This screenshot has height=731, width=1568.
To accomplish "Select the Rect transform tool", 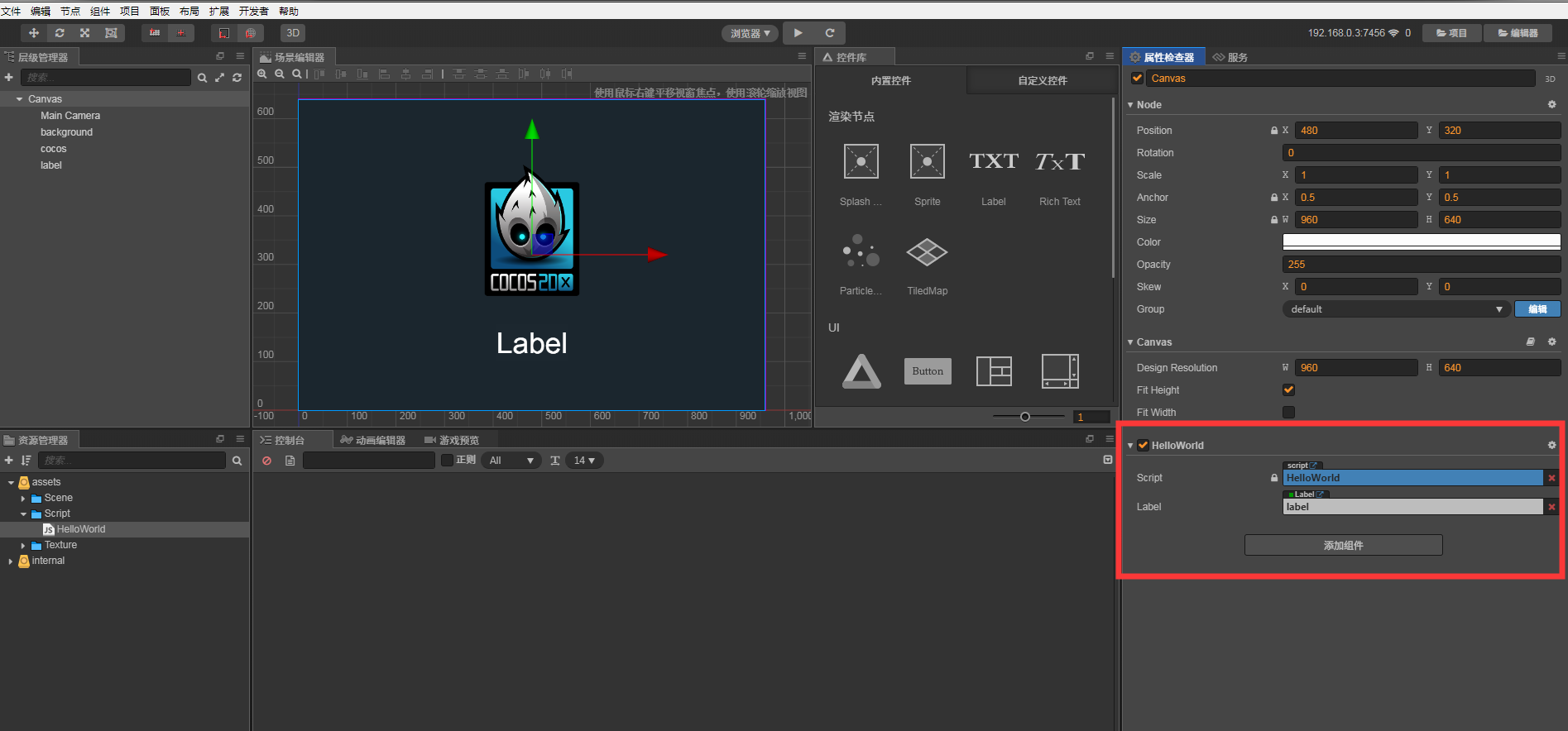I will (111, 33).
